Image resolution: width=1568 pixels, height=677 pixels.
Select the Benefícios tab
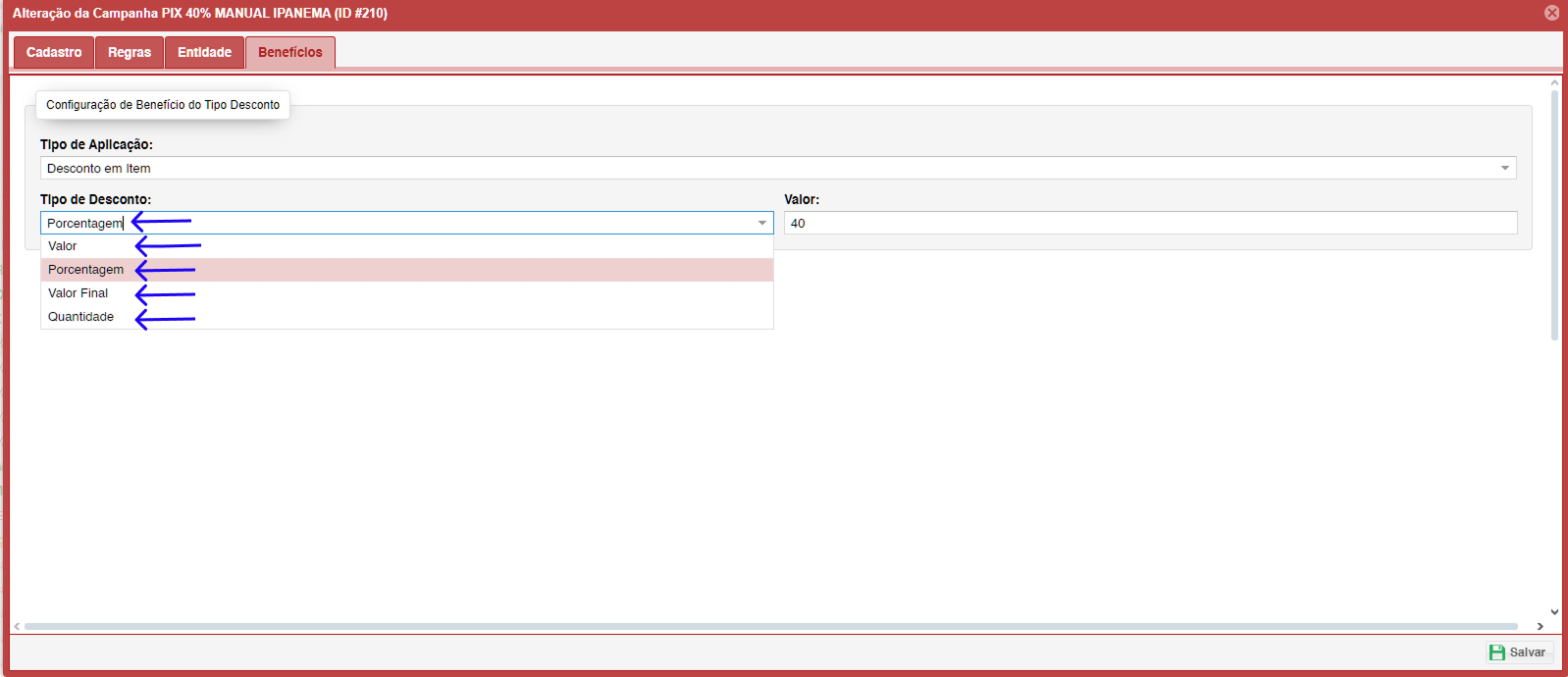[290, 52]
